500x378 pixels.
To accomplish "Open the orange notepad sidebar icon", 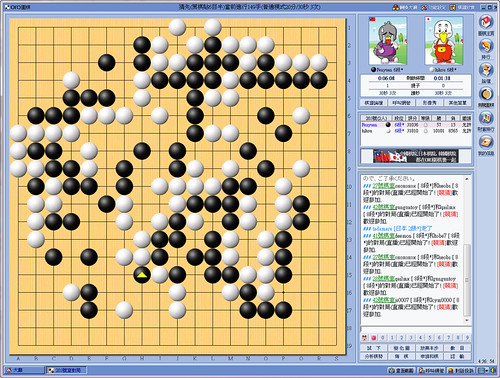I will click(x=486, y=142).
